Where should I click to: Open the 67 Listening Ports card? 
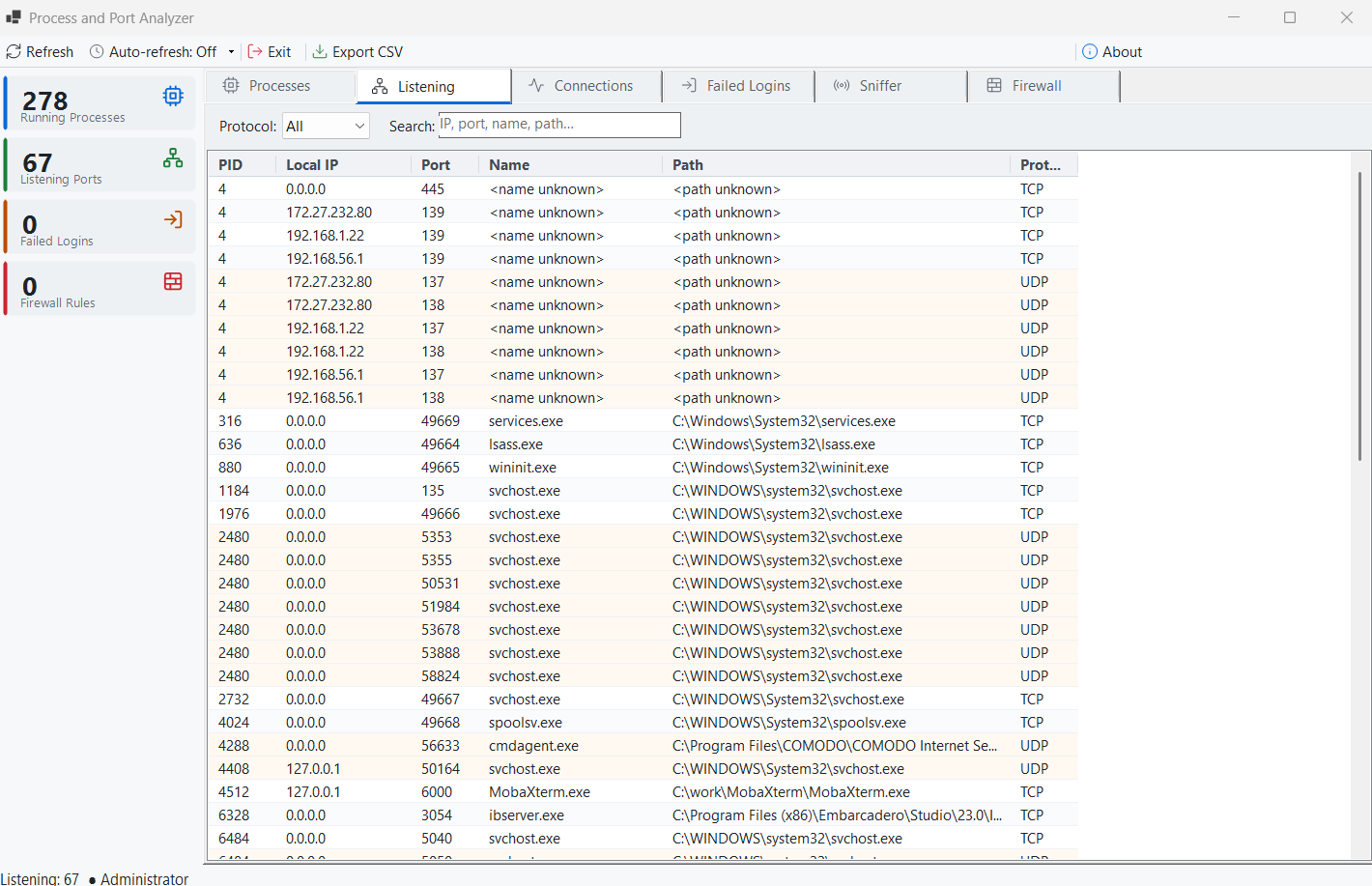click(100, 164)
